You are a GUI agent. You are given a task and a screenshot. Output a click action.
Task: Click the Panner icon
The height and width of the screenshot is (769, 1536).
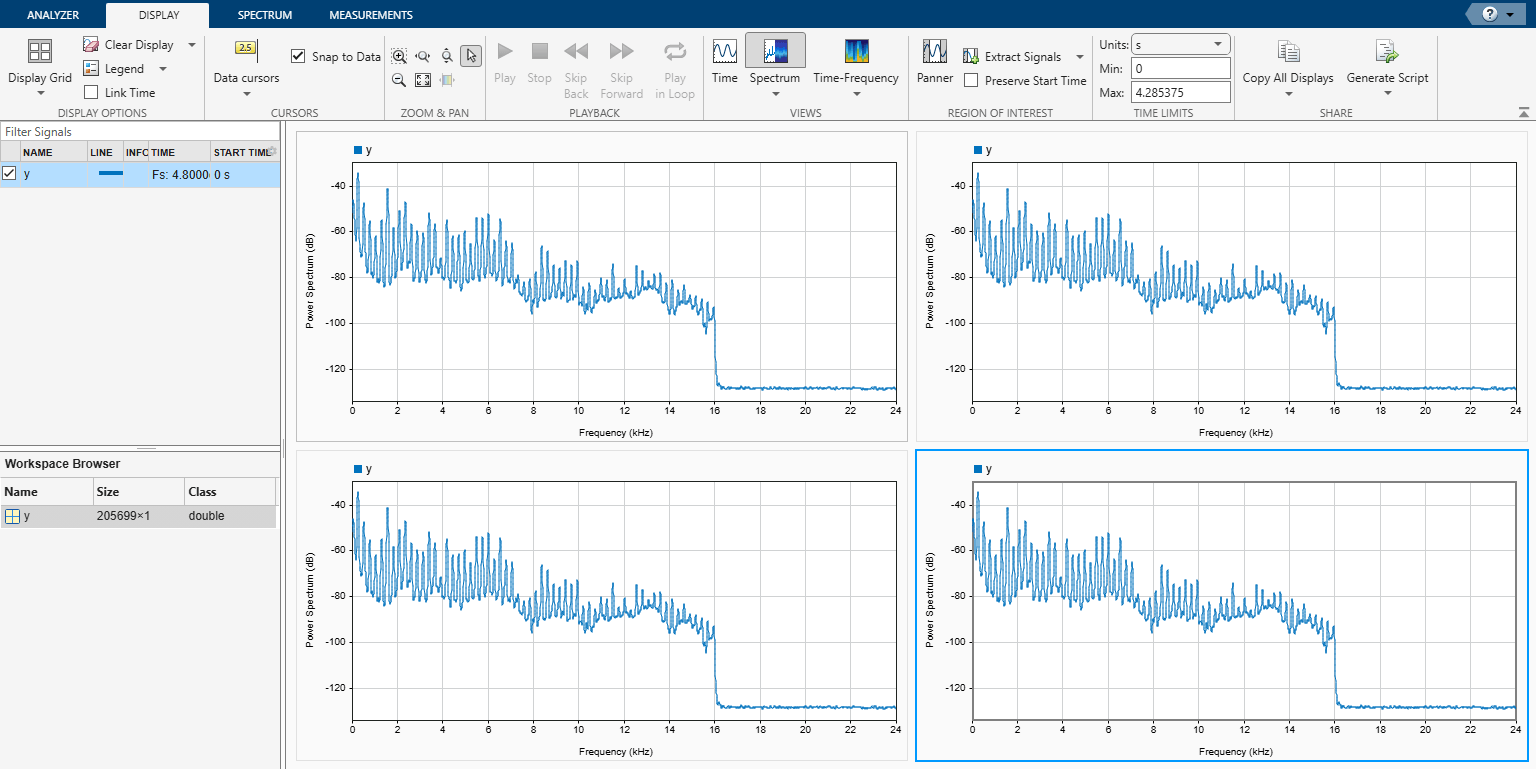pos(935,51)
